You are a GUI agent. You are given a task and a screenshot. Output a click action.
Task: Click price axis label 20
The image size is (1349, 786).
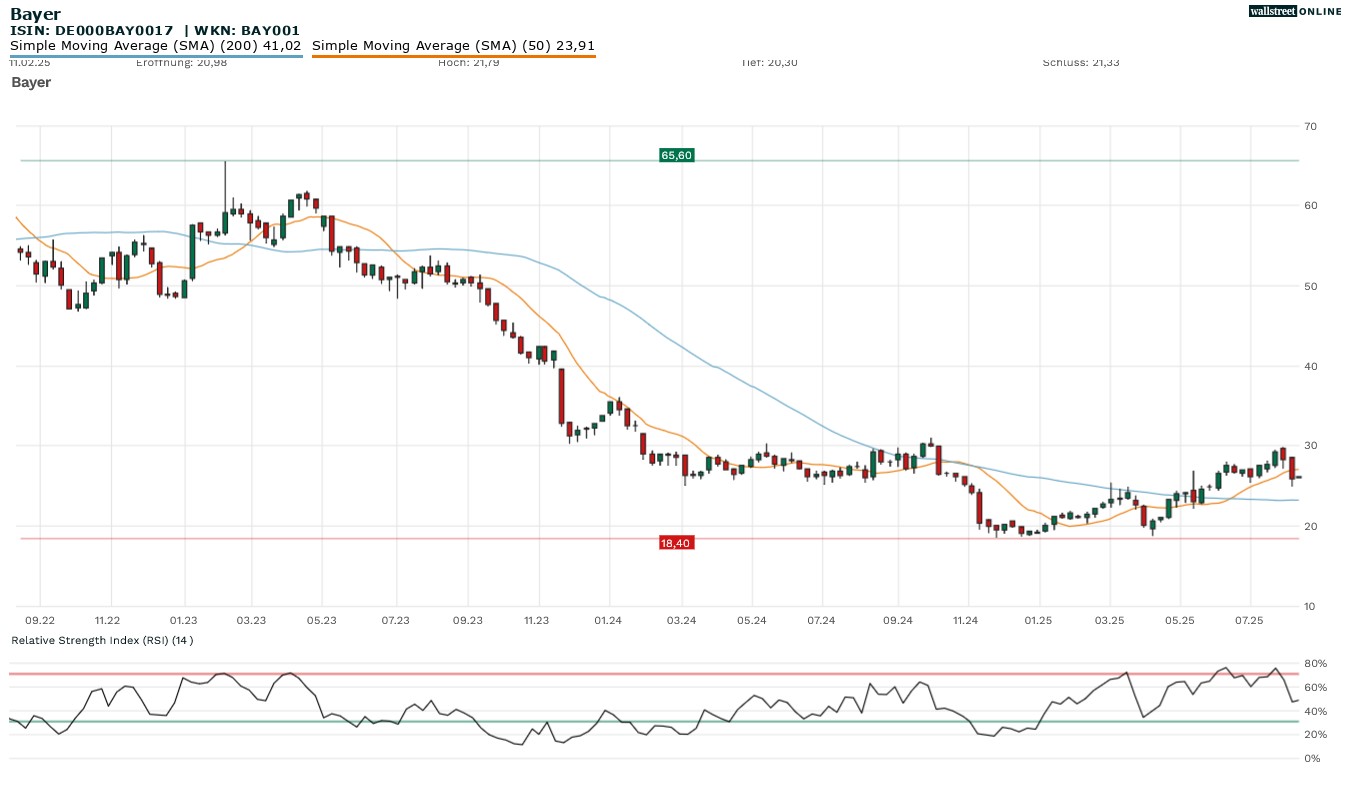1309,526
